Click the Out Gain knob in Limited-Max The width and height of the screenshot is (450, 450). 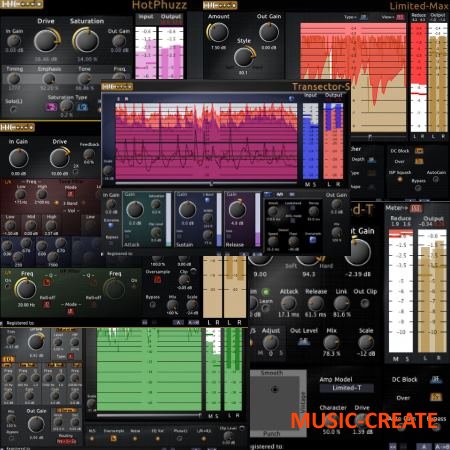point(269,32)
